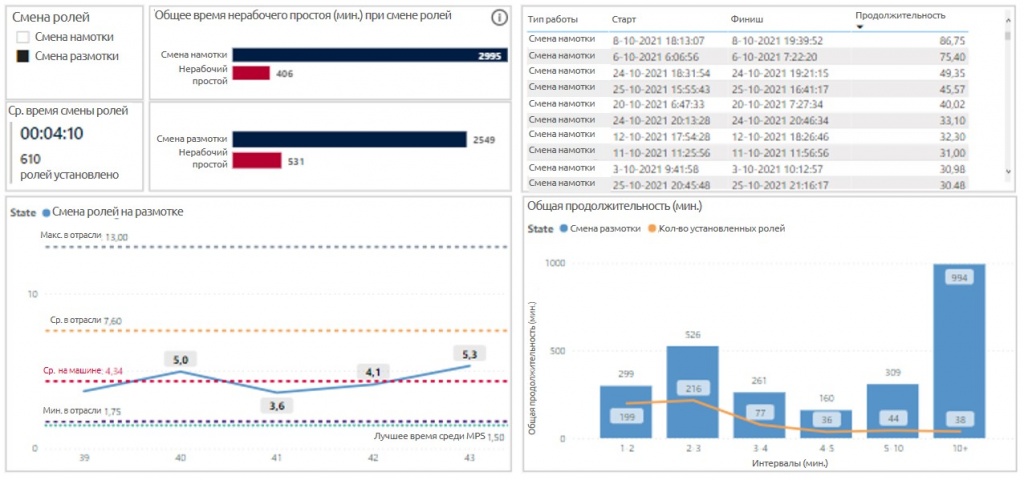
Task: Select the Старт column header
Action: click(624, 20)
